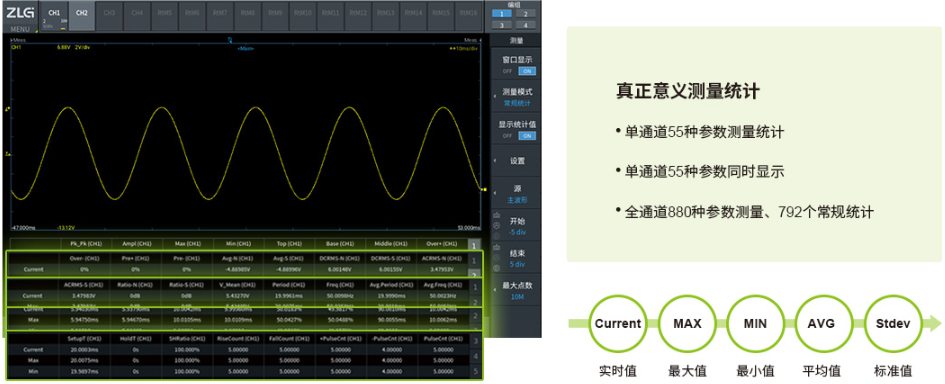Select group 1 under 编组
The width and height of the screenshot is (945, 384).
(501, 13)
